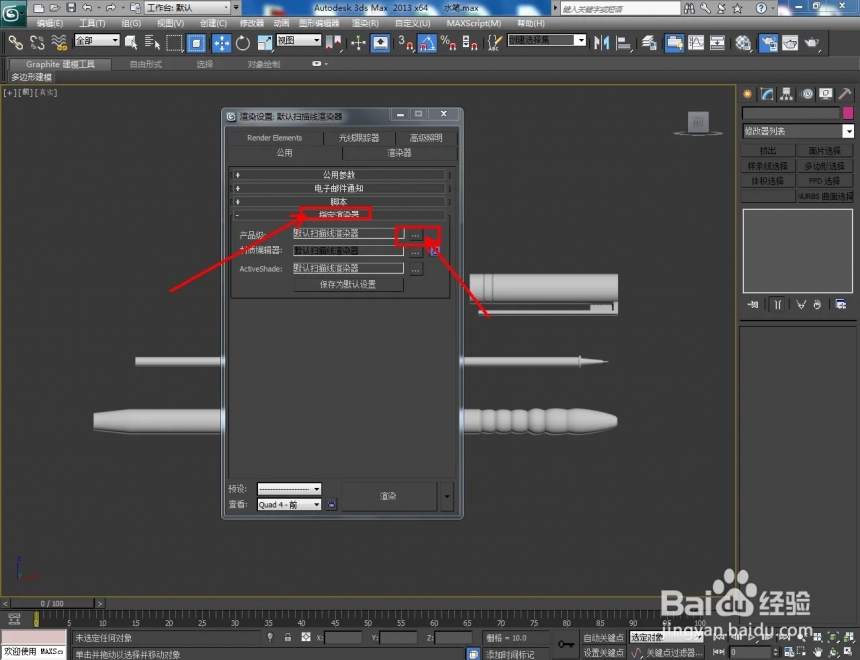This screenshot has height=660, width=860.
Task: Switch to the Render Elements tab
Action: pos(274,138)
